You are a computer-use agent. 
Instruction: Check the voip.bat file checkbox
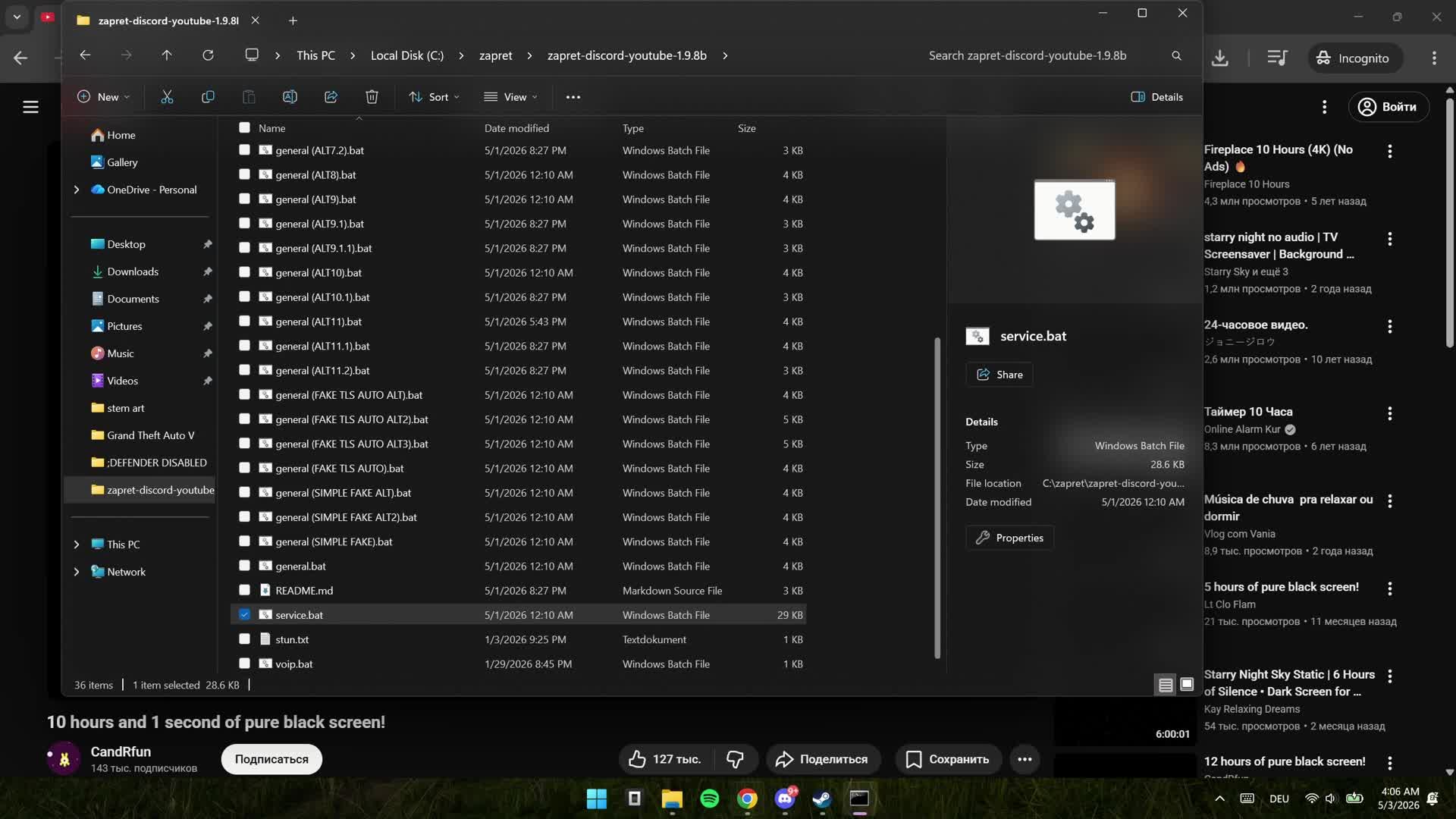click(244, 664)
